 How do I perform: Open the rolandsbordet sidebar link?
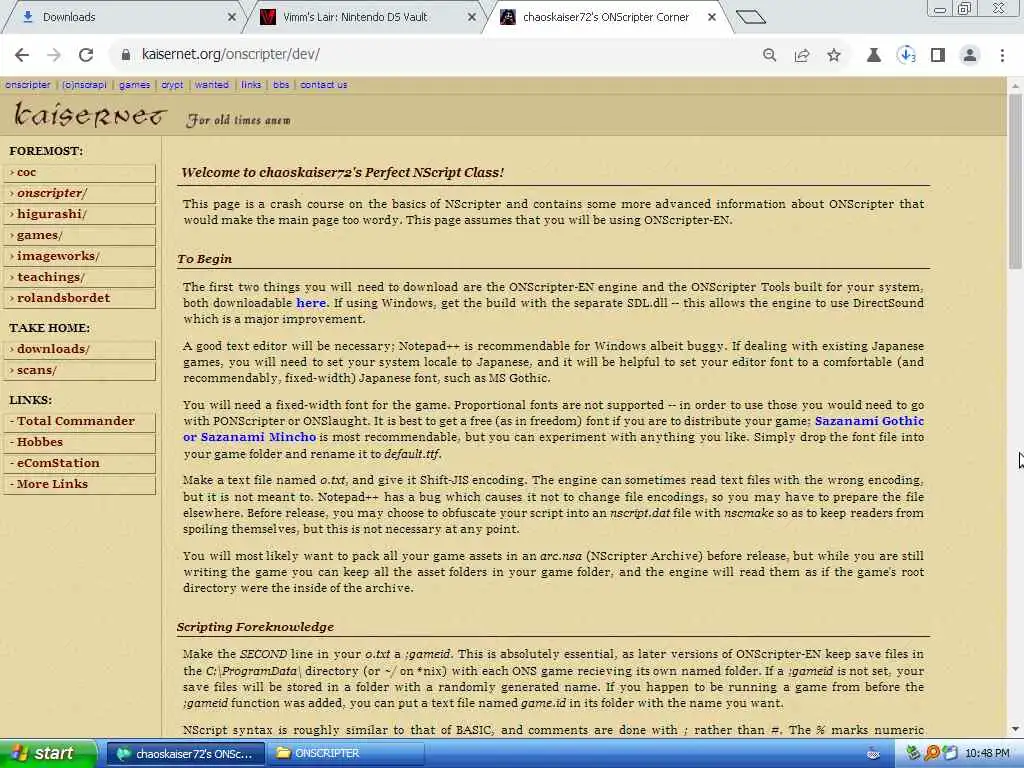tap(80, 298)
